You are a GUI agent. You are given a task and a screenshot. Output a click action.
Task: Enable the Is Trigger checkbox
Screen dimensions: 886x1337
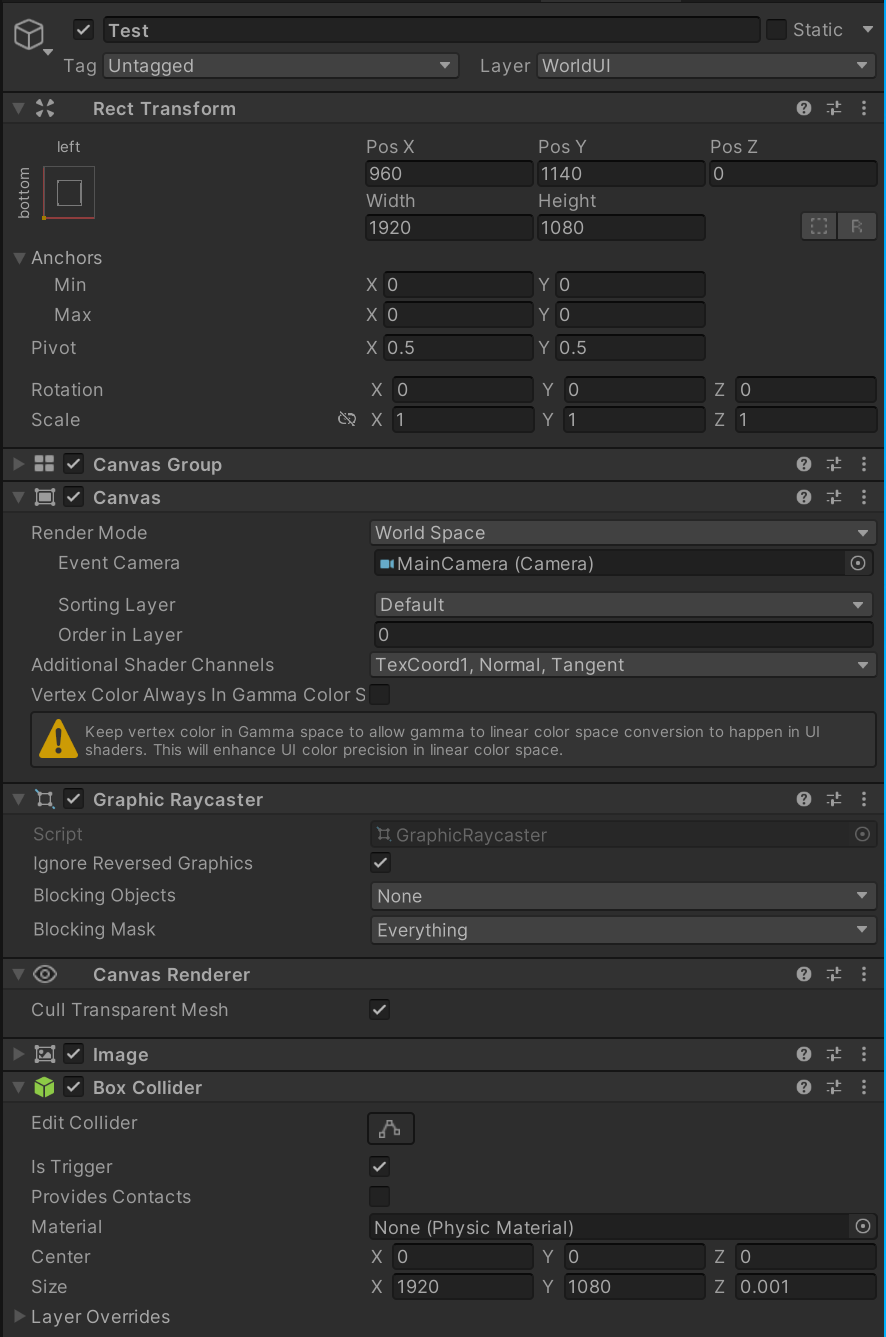click(x=379, y=1166)
